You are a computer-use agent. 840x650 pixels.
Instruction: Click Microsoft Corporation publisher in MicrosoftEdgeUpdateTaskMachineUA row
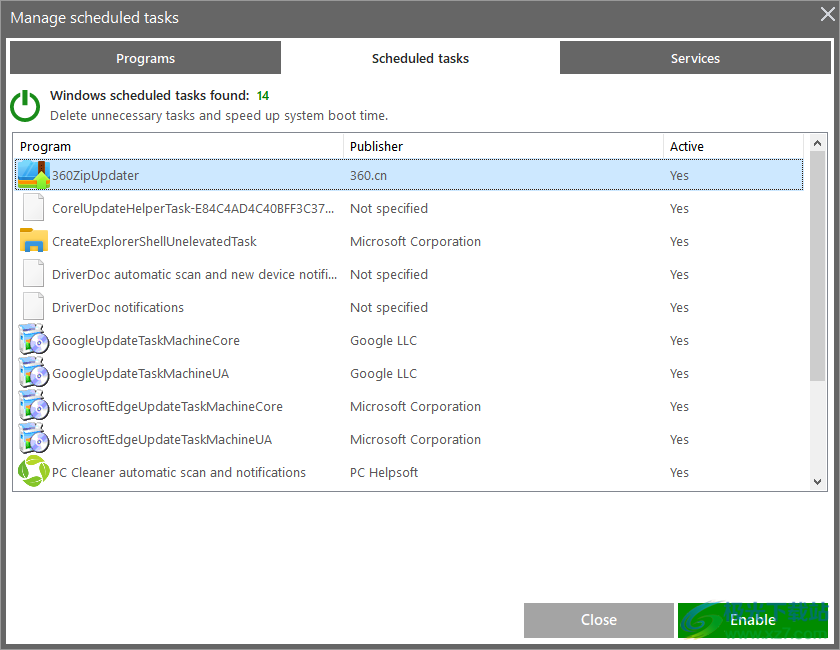click(x=415, y=439)
